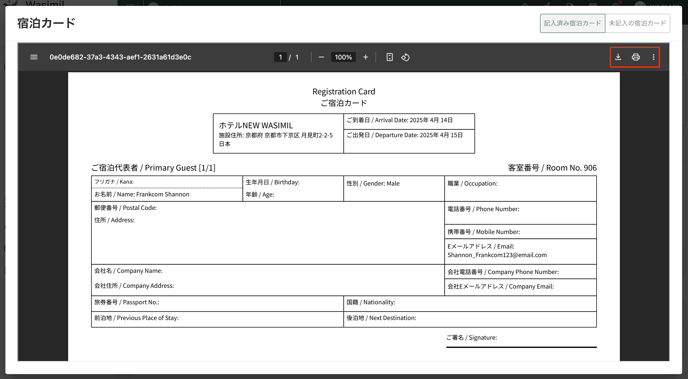Click the Departure Date 2025年 4月 15日 cell
This screenshot has height=379, width=688.
(409, 141)
